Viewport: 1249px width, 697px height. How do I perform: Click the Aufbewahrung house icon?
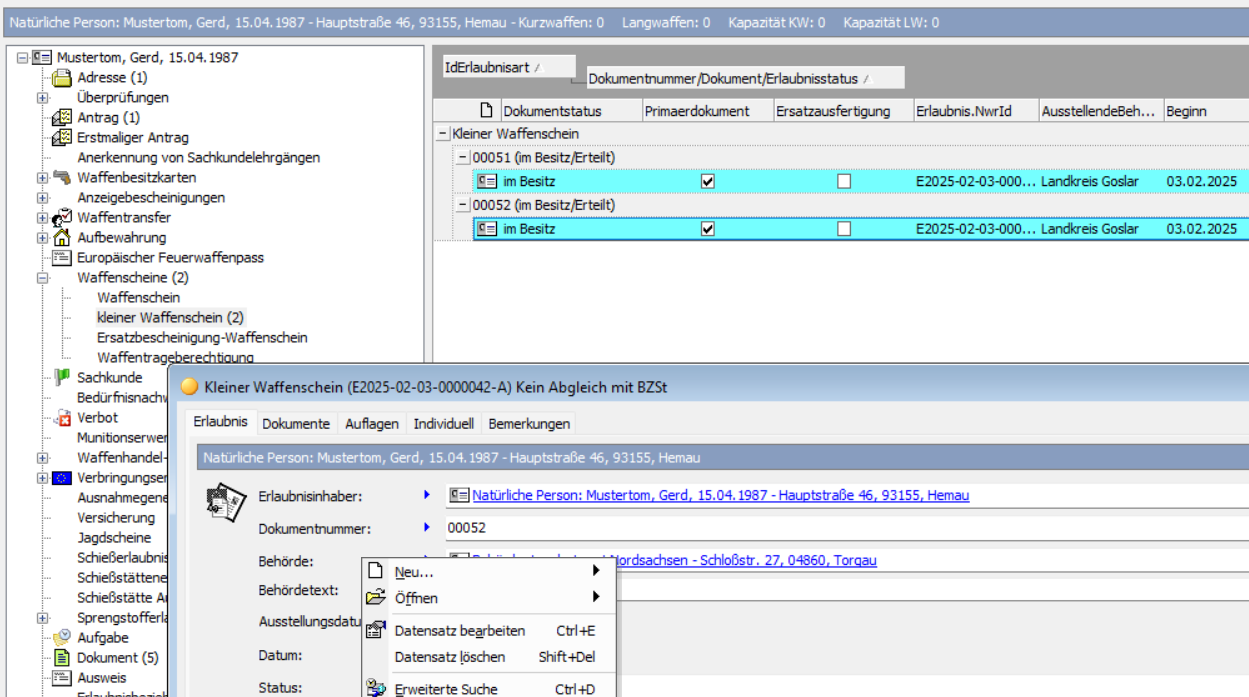coord(62,237)
